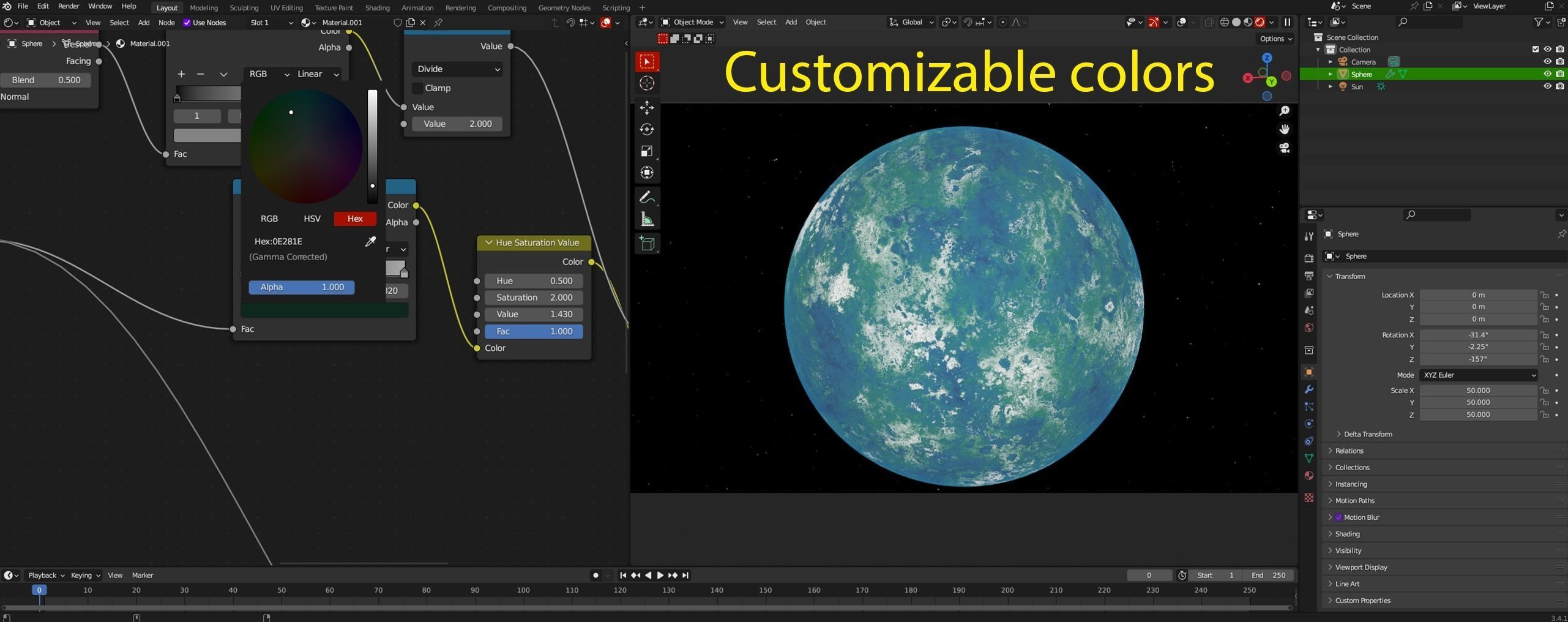
Task: Select the Move tool in viewport toolbar
Action: (647, 108)
